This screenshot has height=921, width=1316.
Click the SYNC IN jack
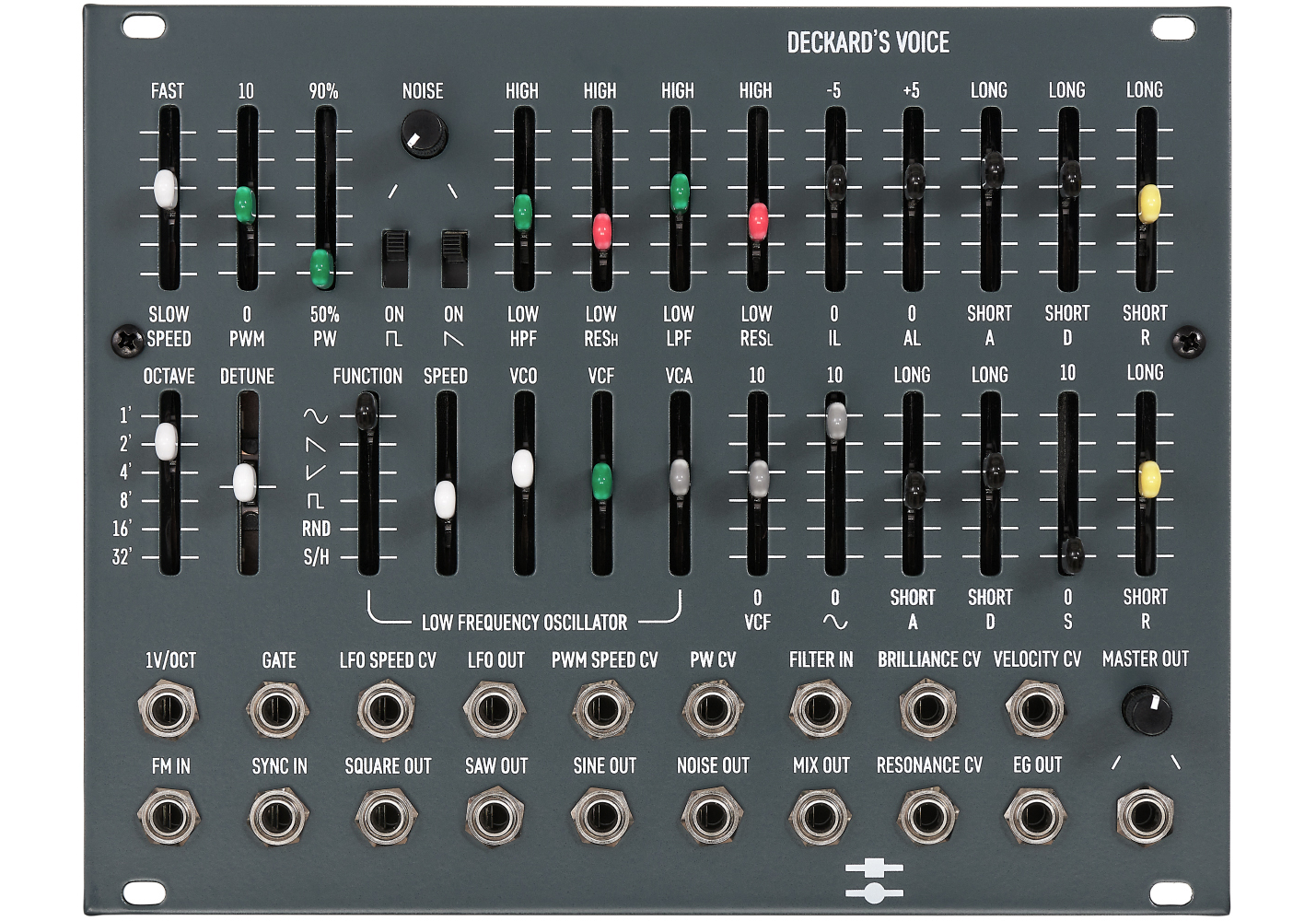277,817
